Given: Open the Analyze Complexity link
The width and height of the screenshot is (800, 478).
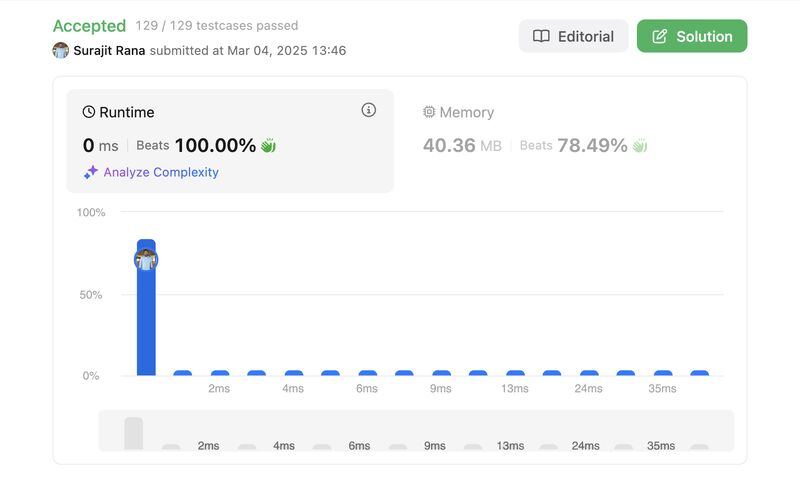Looking at the screenshot, I should pos(160,172).
